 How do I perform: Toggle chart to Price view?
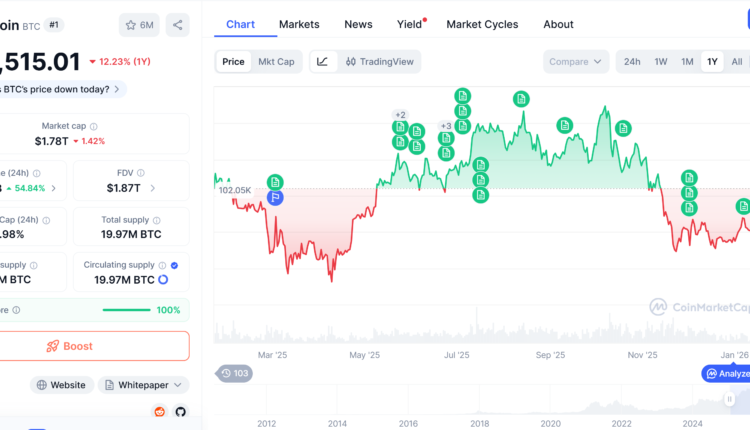pos(233,62)
